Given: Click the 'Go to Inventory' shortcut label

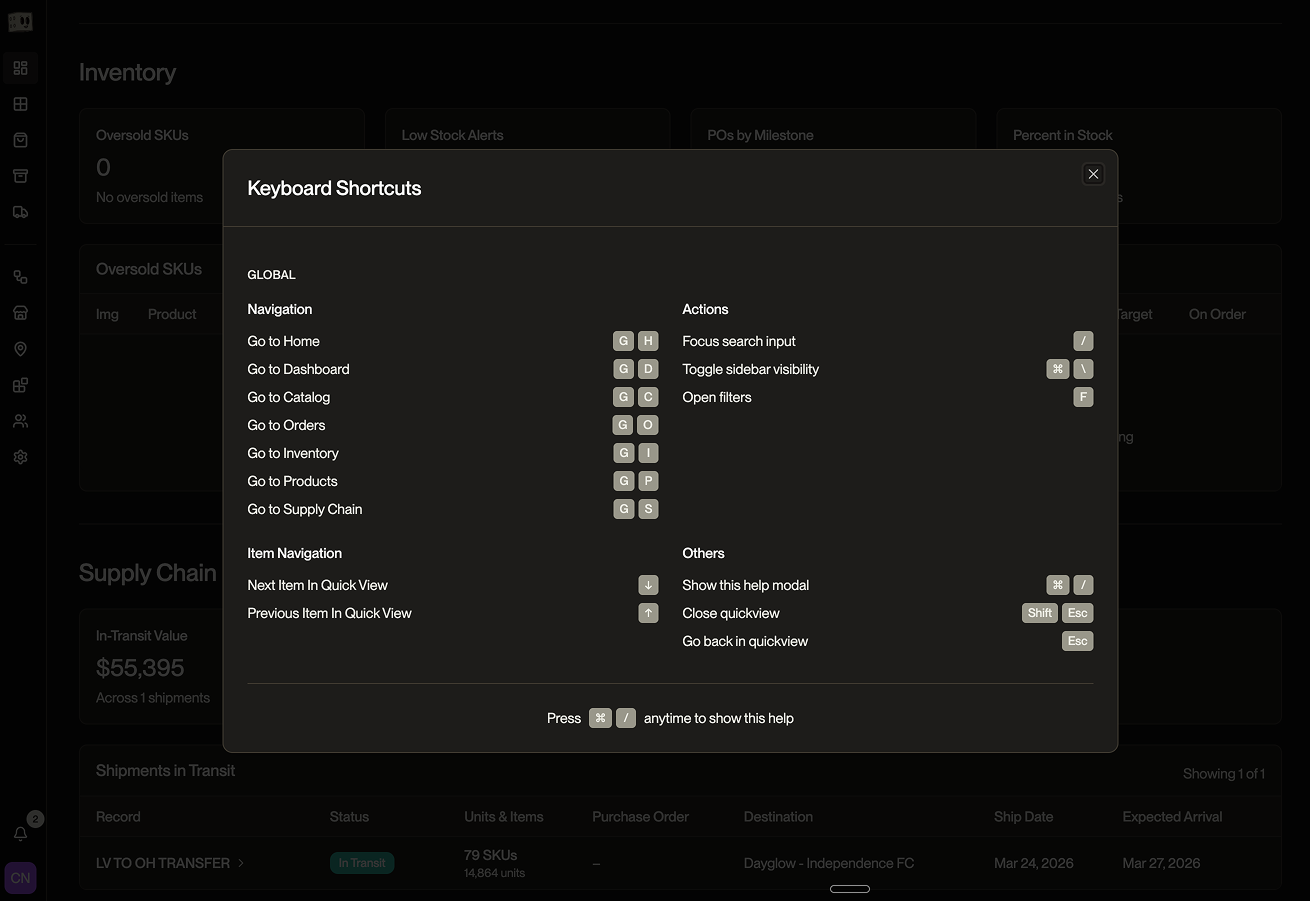Looking at the screenshot, I should 293,453.
